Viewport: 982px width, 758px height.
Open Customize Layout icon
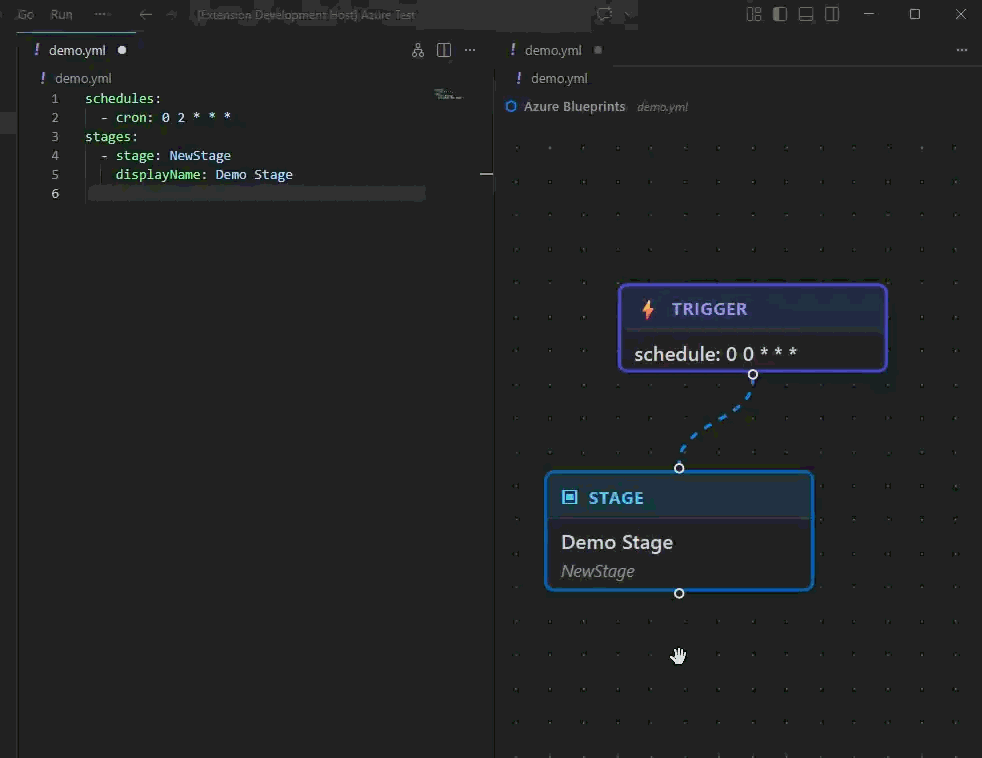(754, 14)
